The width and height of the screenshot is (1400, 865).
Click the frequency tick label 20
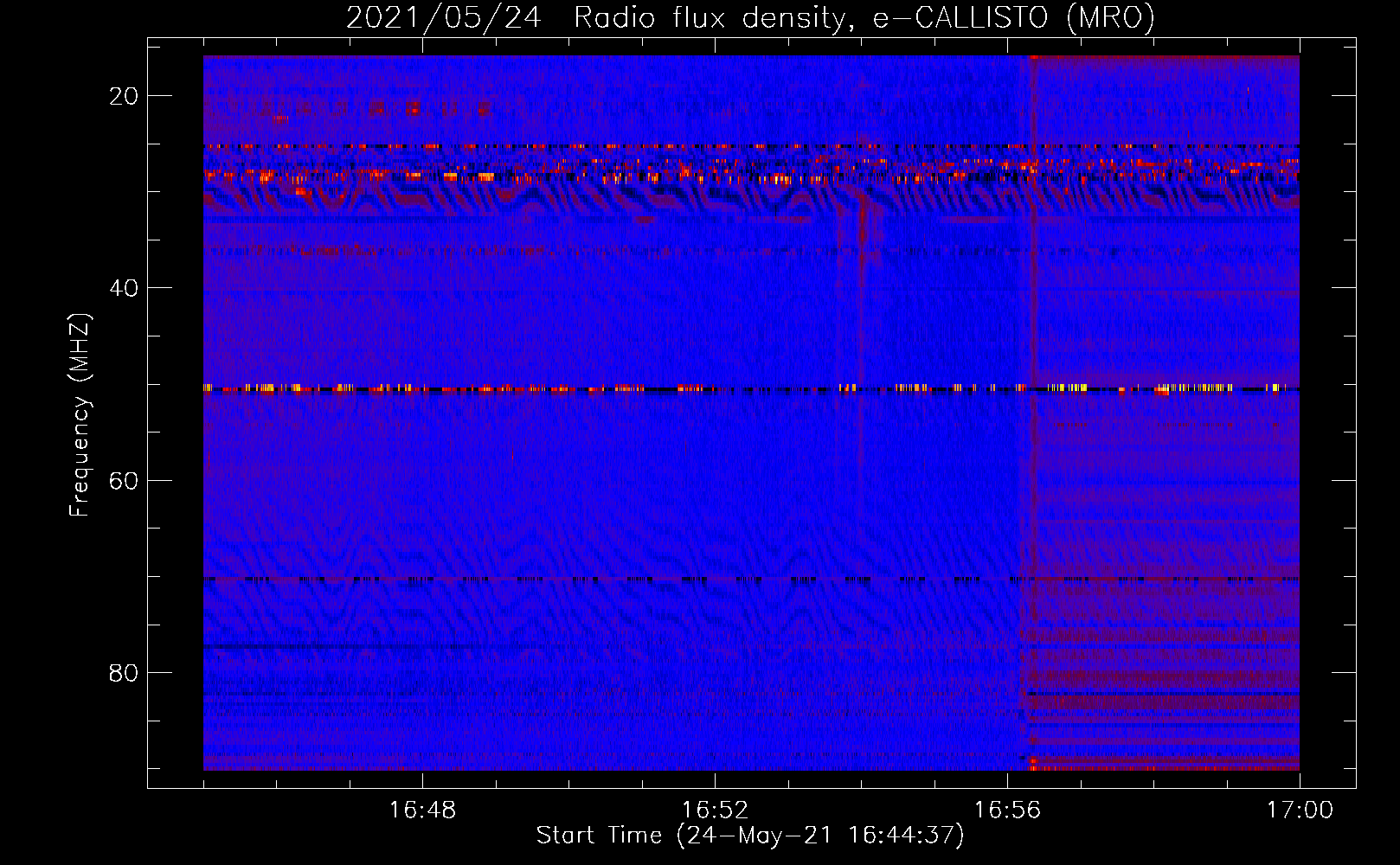[x=124, y=96]
